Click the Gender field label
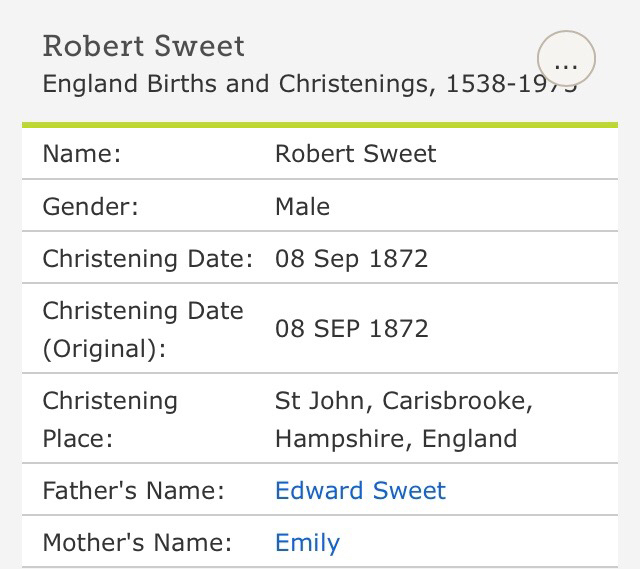This screenshot has width=640, height=569. pyautogui.click(x=90, y=207)
